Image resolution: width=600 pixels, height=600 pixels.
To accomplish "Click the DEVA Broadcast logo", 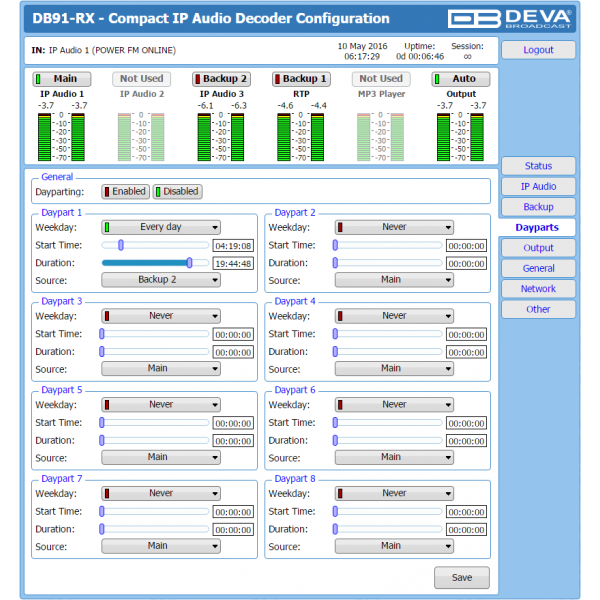I will point(510,19).
